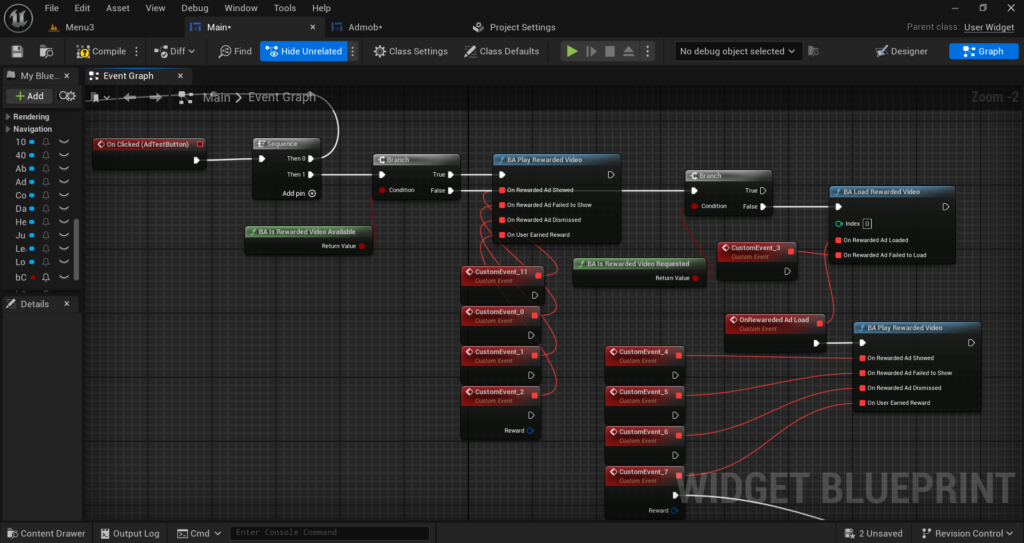This screenshot has width=1024, height=543.
Task: Click the graph navigate forward arrow
Action: [x=155, y=97]
